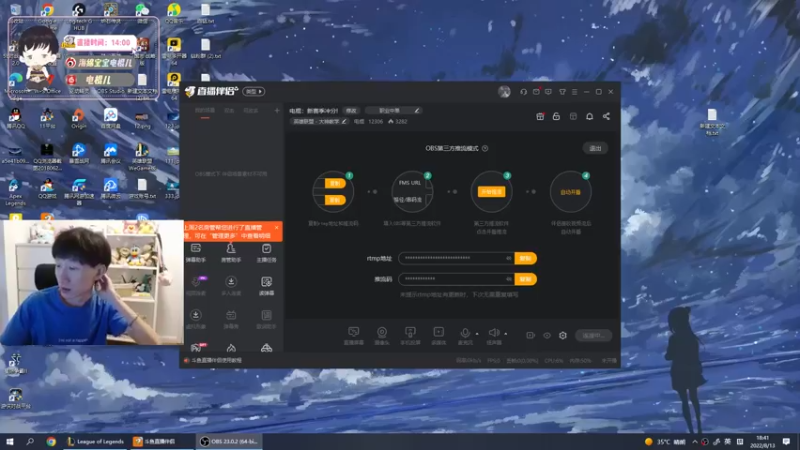Add multimedia source
The height and width of the screenshot is (450, 800).
(x=439, y=336)
